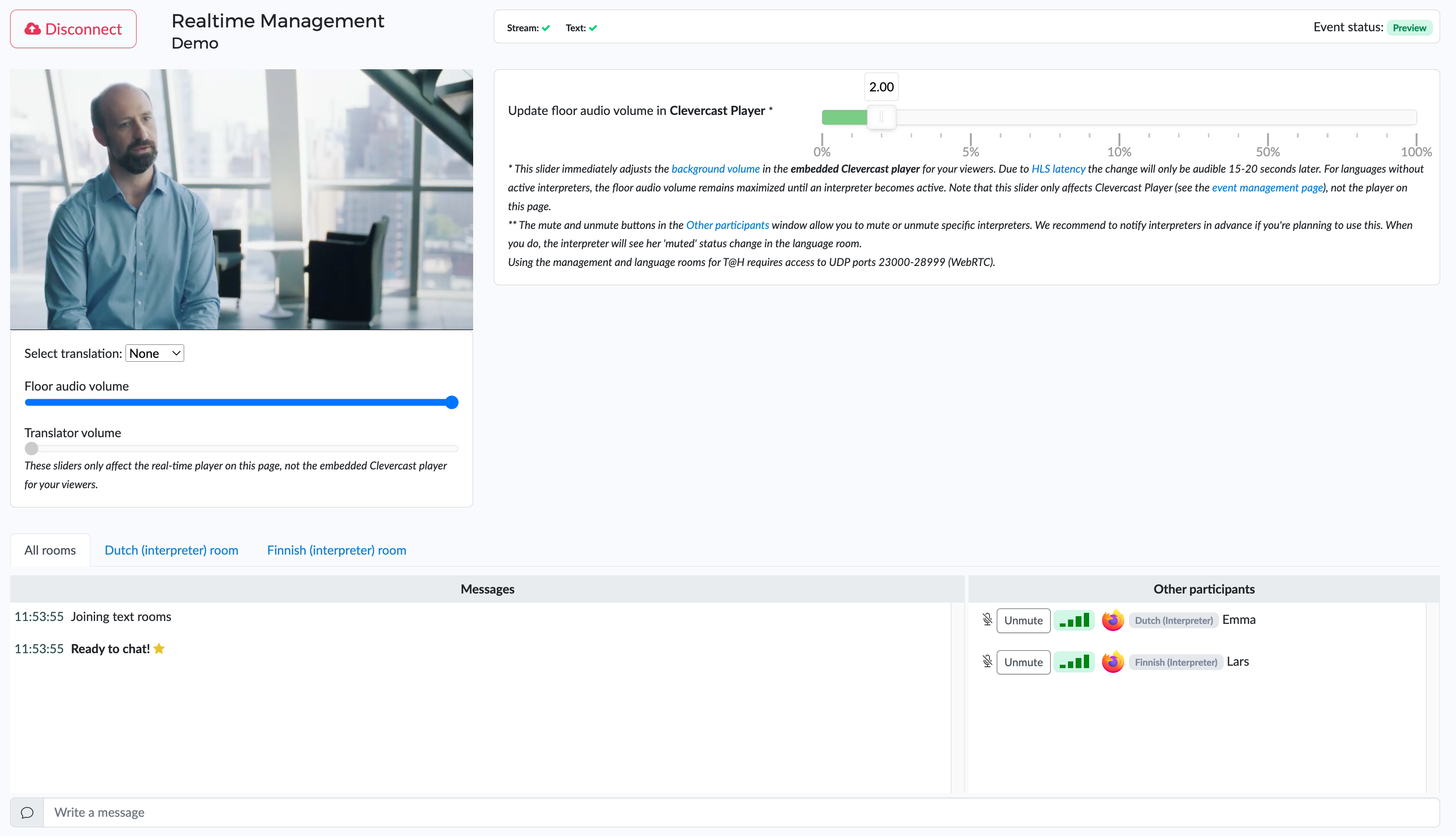Click the Ready to chat! message
1456x836 pixels.
[x=110, y=649]
